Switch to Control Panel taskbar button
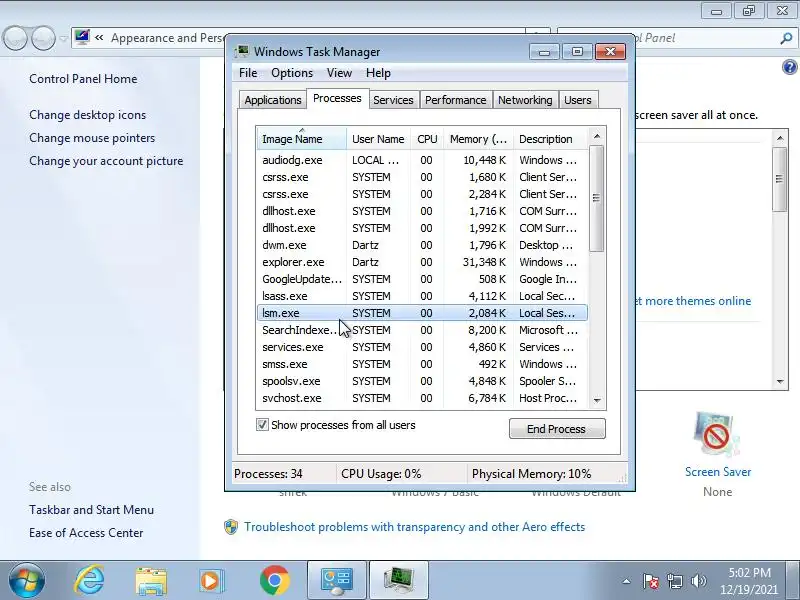 tap(337, 581)
